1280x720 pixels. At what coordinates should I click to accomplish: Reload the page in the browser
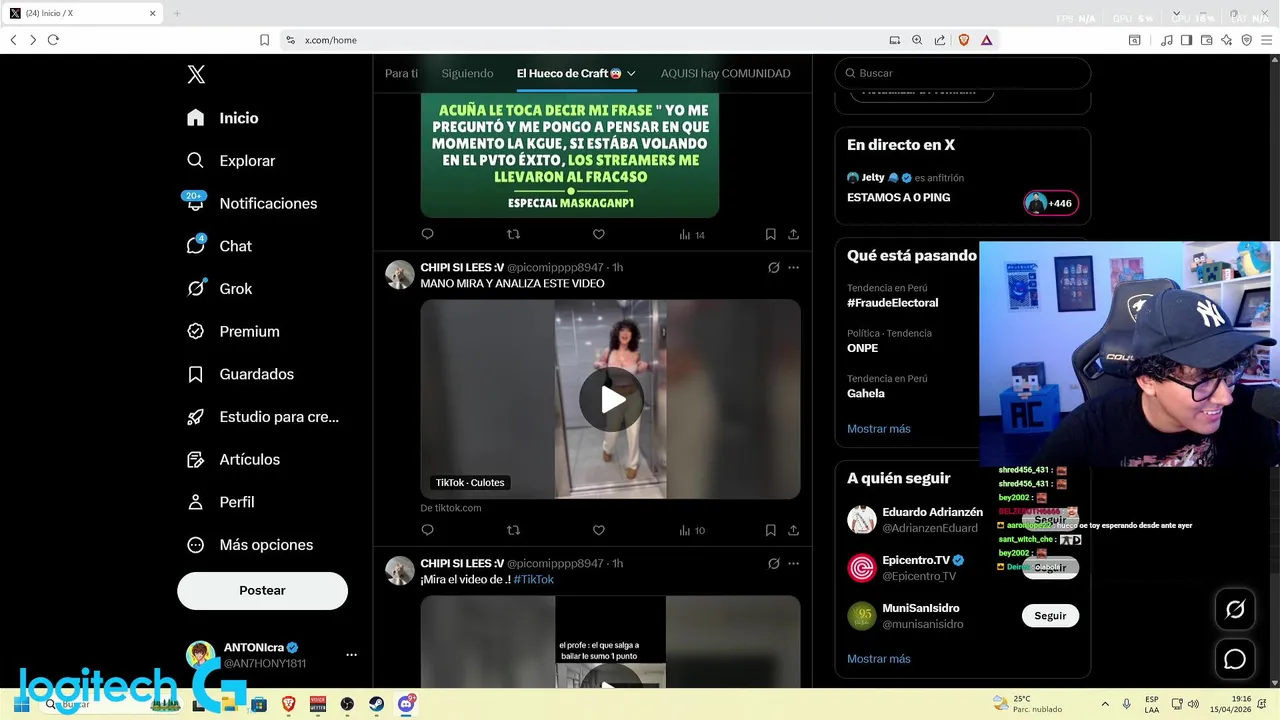tap(53, 40)
